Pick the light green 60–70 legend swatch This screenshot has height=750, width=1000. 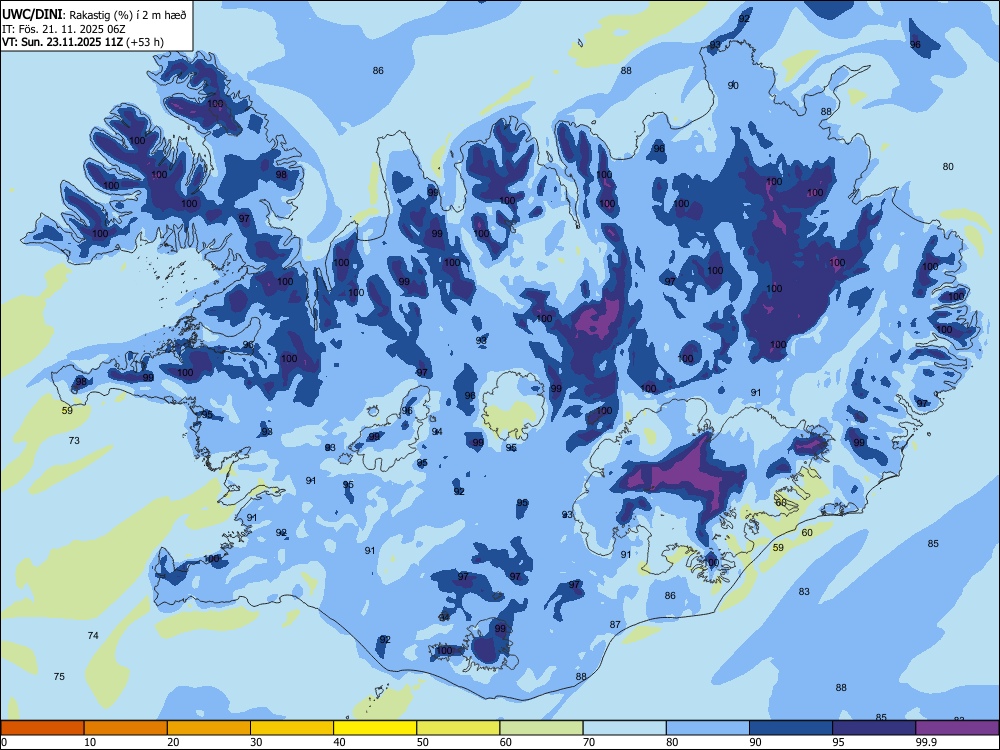tap(541, 728)
